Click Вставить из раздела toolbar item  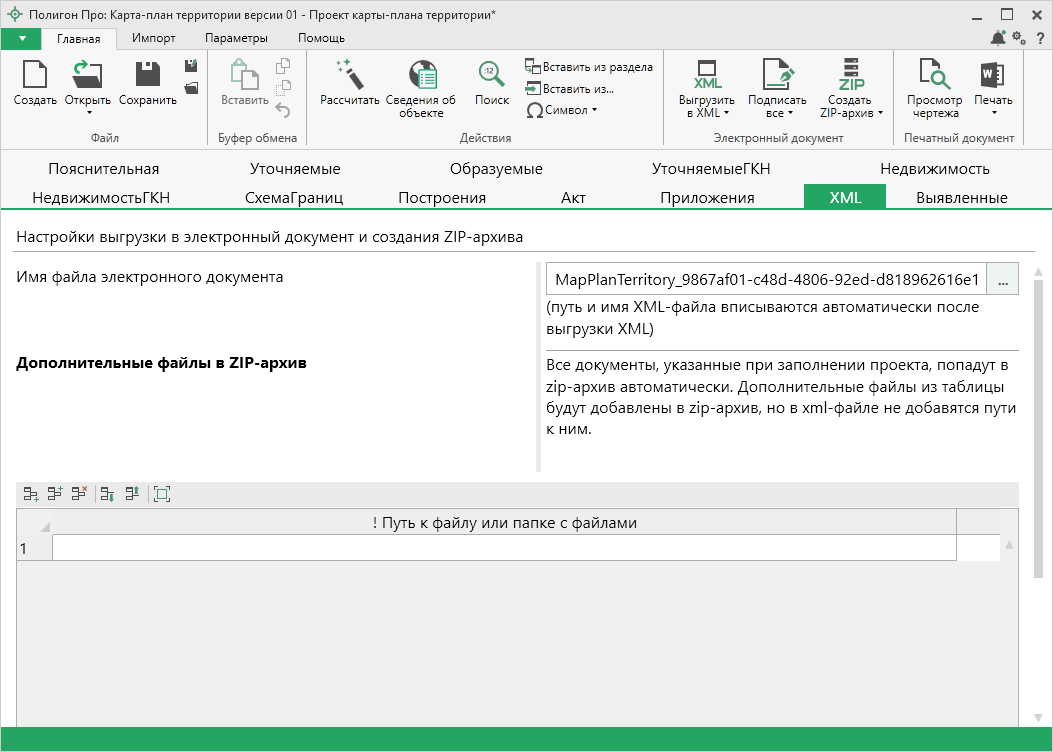[x=589, y=67]
